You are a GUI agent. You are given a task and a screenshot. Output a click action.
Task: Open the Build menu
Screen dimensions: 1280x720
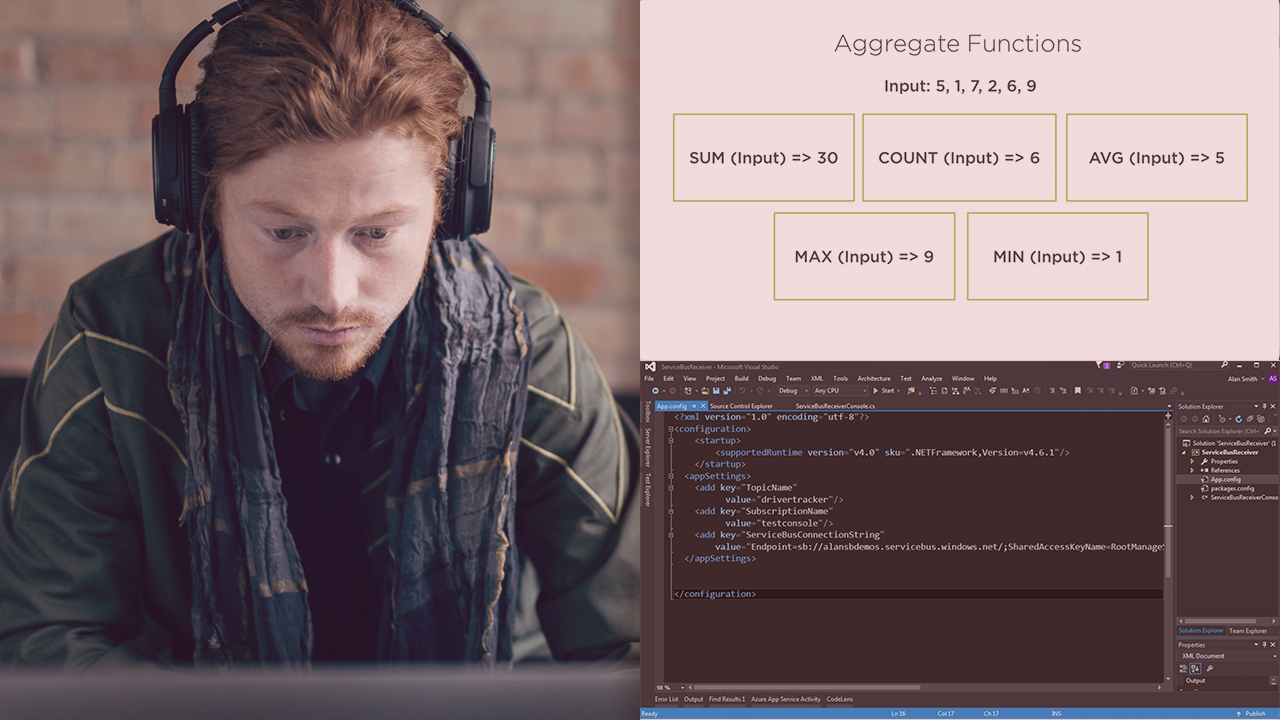click(741, 379)
